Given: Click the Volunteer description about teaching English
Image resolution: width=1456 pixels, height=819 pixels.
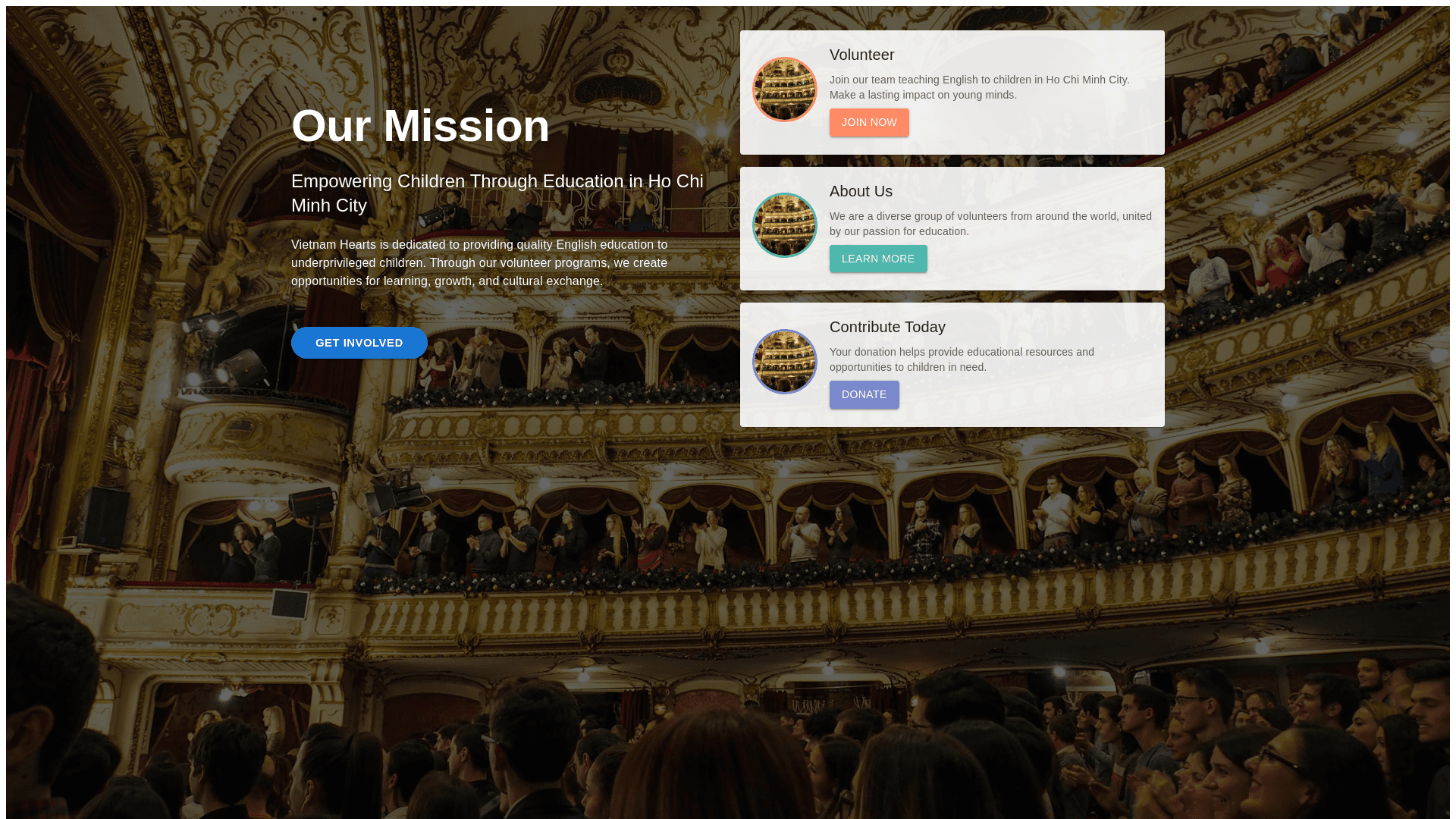Looking at the screenshot, I should pyautogui.click(x=980, y=87).
